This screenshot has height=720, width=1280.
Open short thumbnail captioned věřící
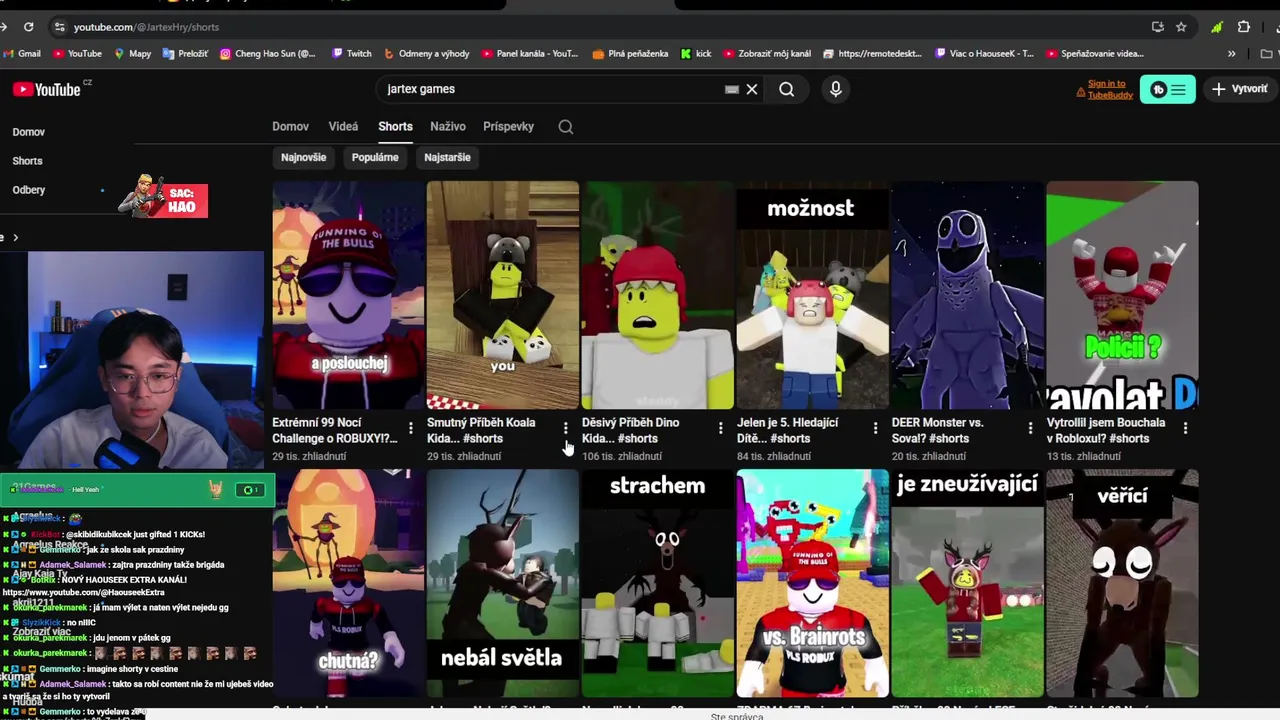click(1122, 583)
